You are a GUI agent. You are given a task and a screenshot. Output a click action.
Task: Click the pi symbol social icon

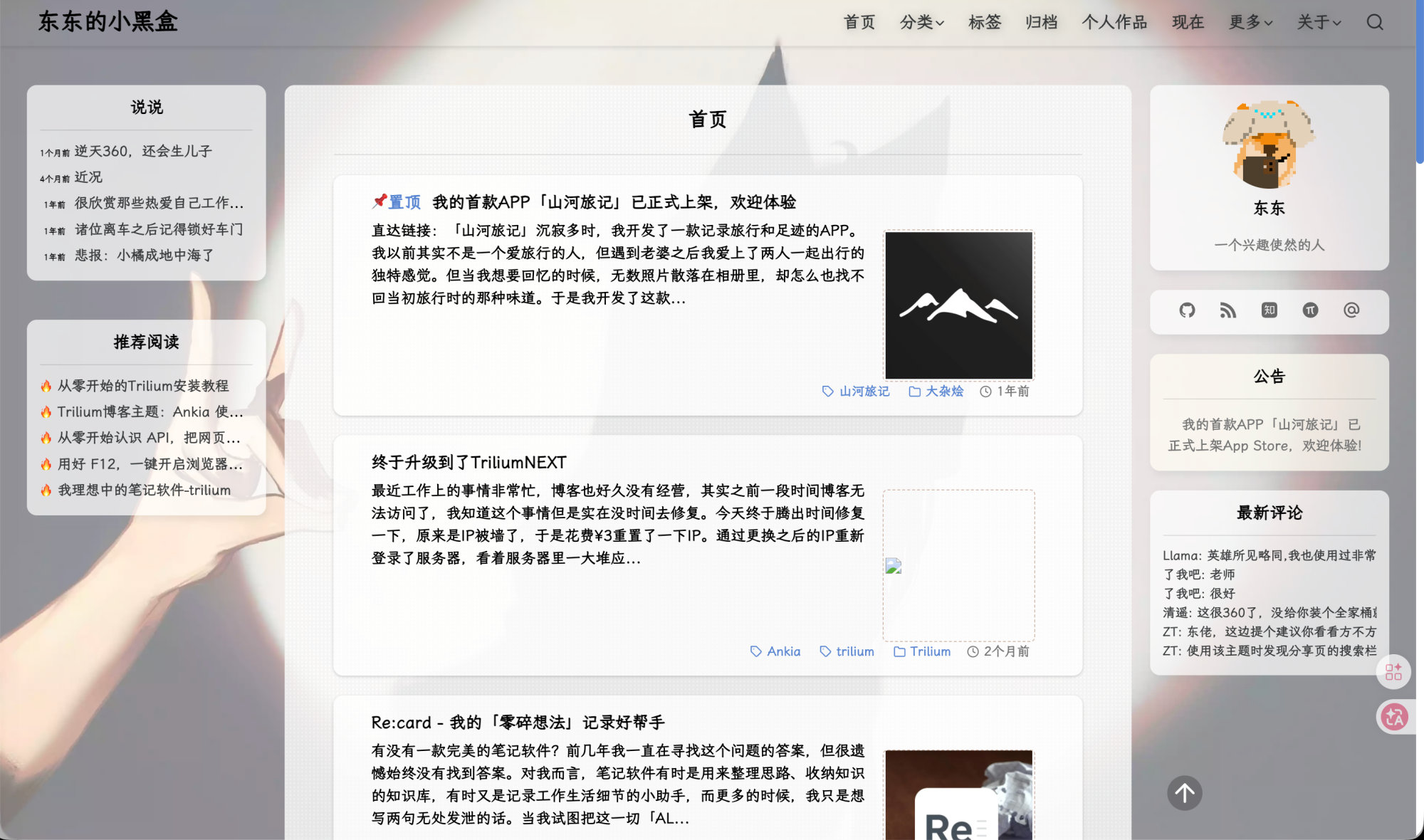point(1310,310)
